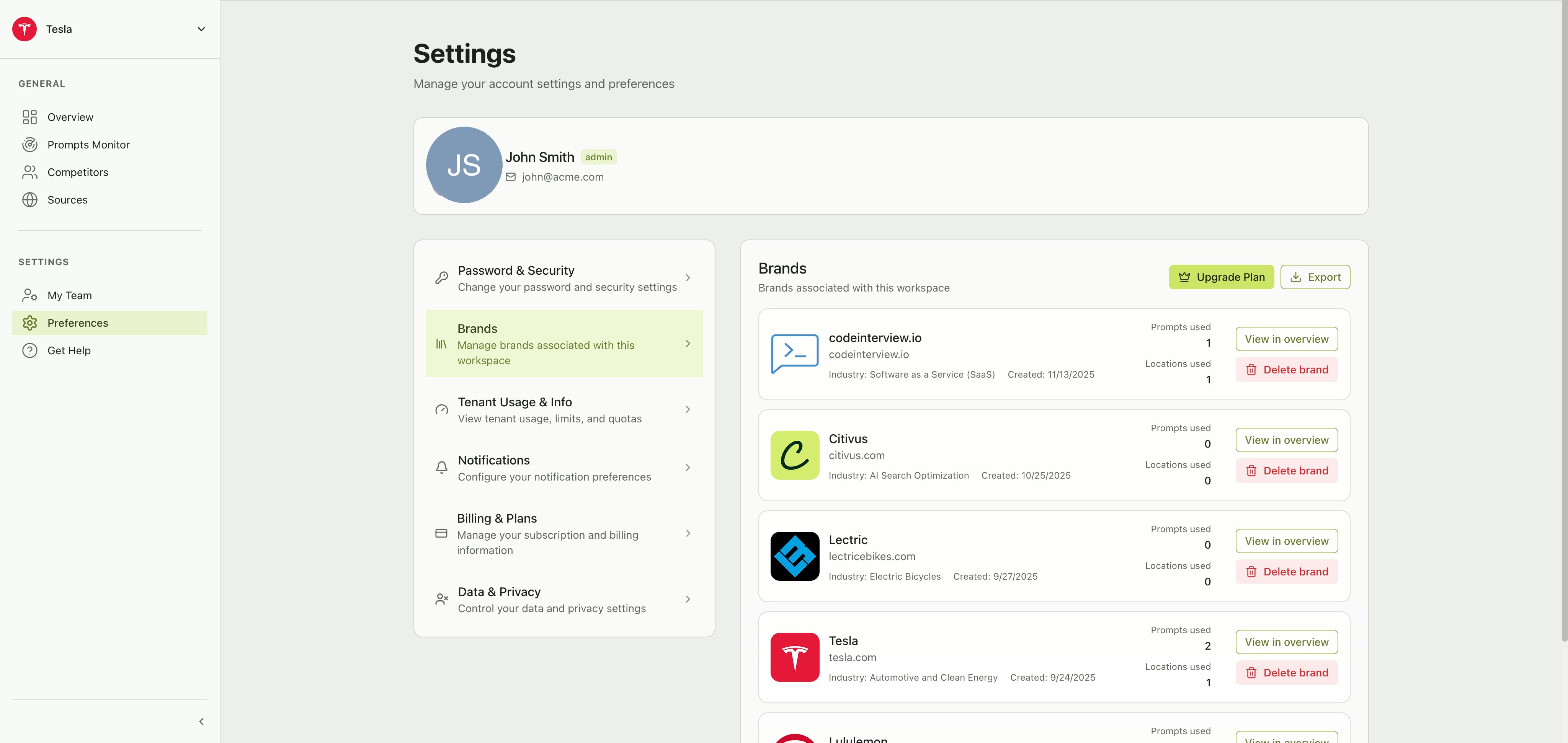Delete the codeinterview.io brand
The width and height of the screenshot is (1568, 743).
tap(1286, 370)
